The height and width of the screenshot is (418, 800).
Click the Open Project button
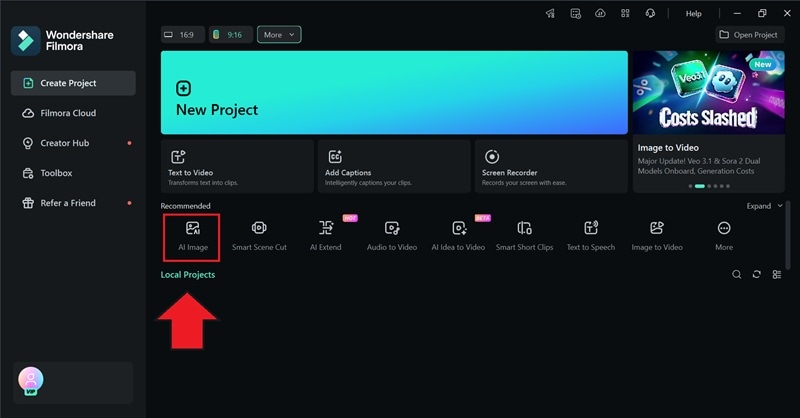[749, 35]
